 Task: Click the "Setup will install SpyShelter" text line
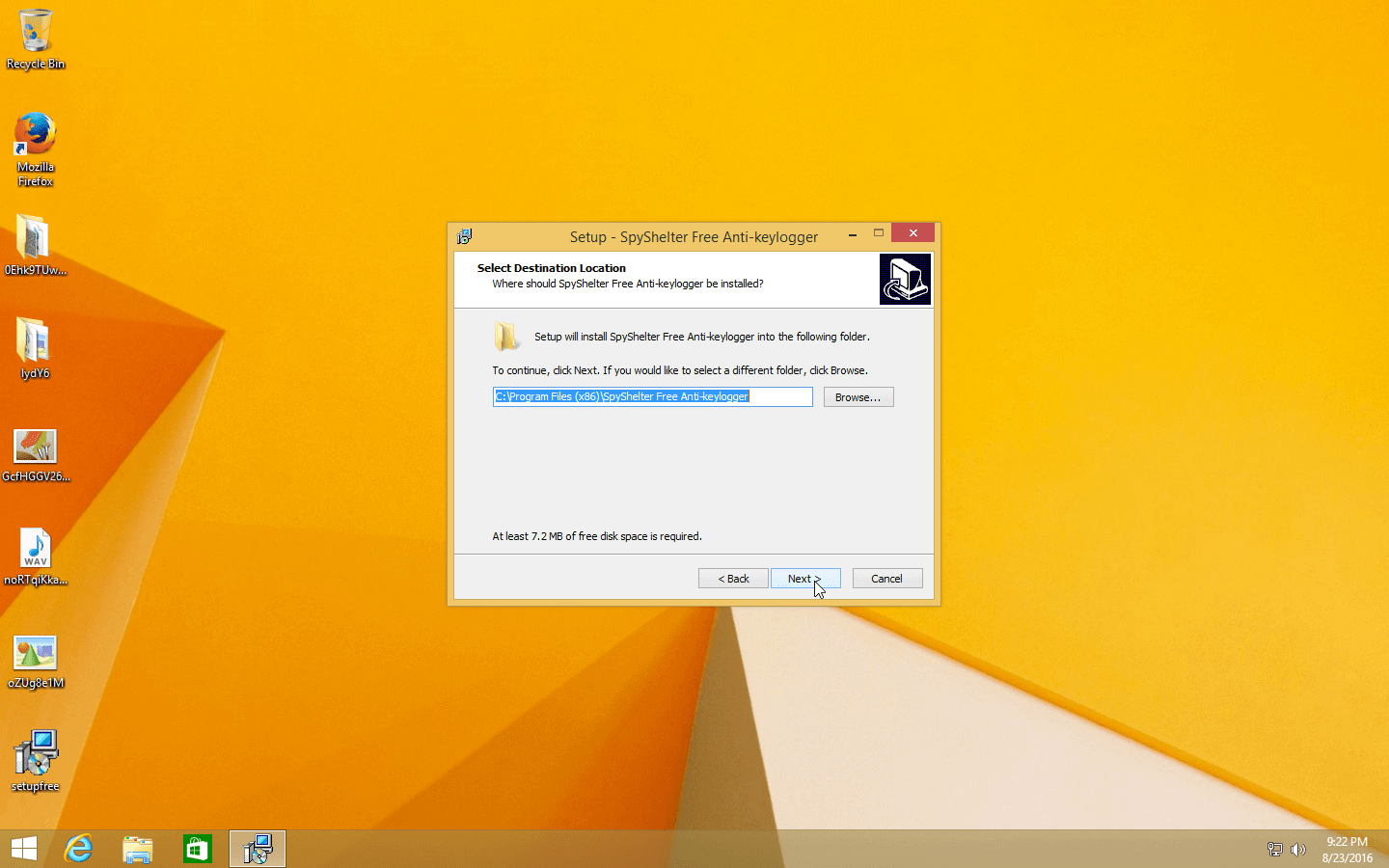pyautogui.click(x=702, y=337)
